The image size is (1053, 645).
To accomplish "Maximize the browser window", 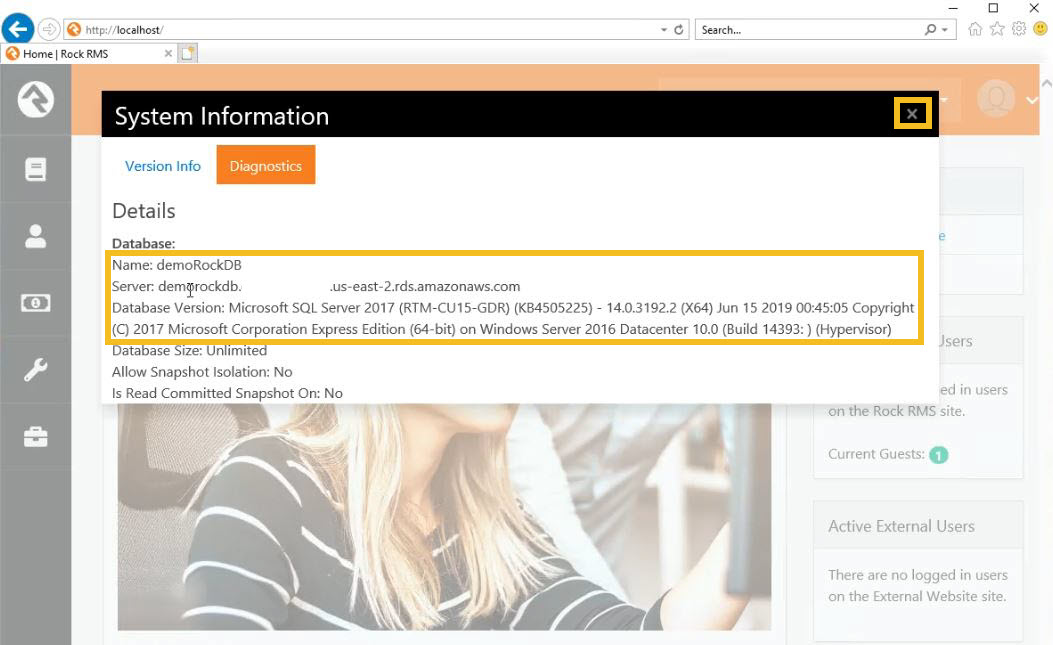I will [x=994, y=8].
